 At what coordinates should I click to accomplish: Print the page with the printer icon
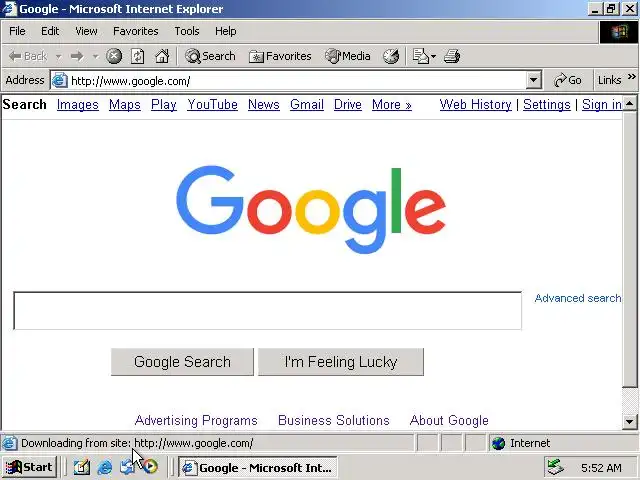(452, 56)
